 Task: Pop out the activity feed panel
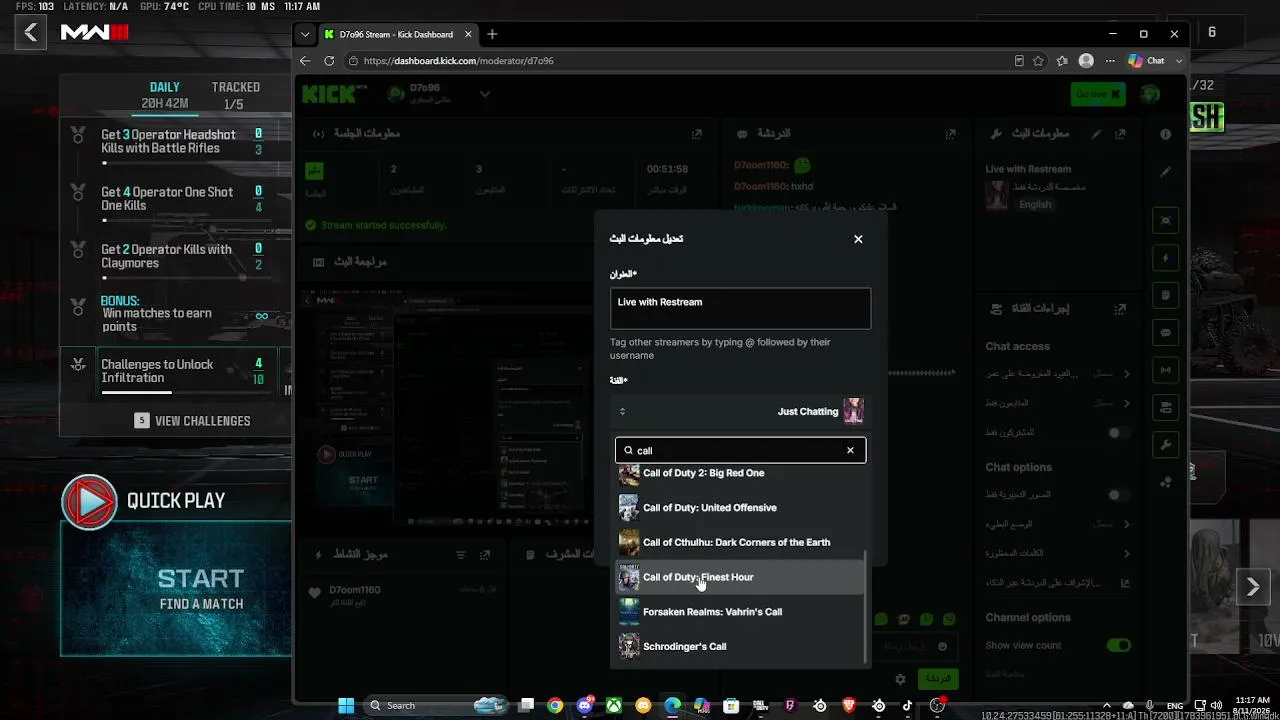point(485,555)
